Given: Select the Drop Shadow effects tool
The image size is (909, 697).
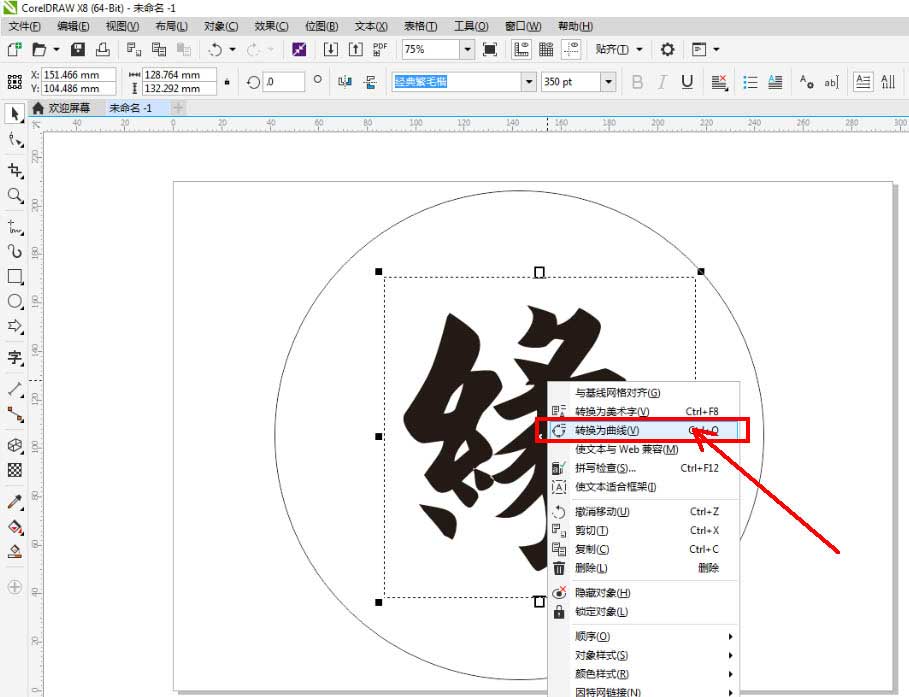Looking at the screenshot, I should tap(15, 445).
